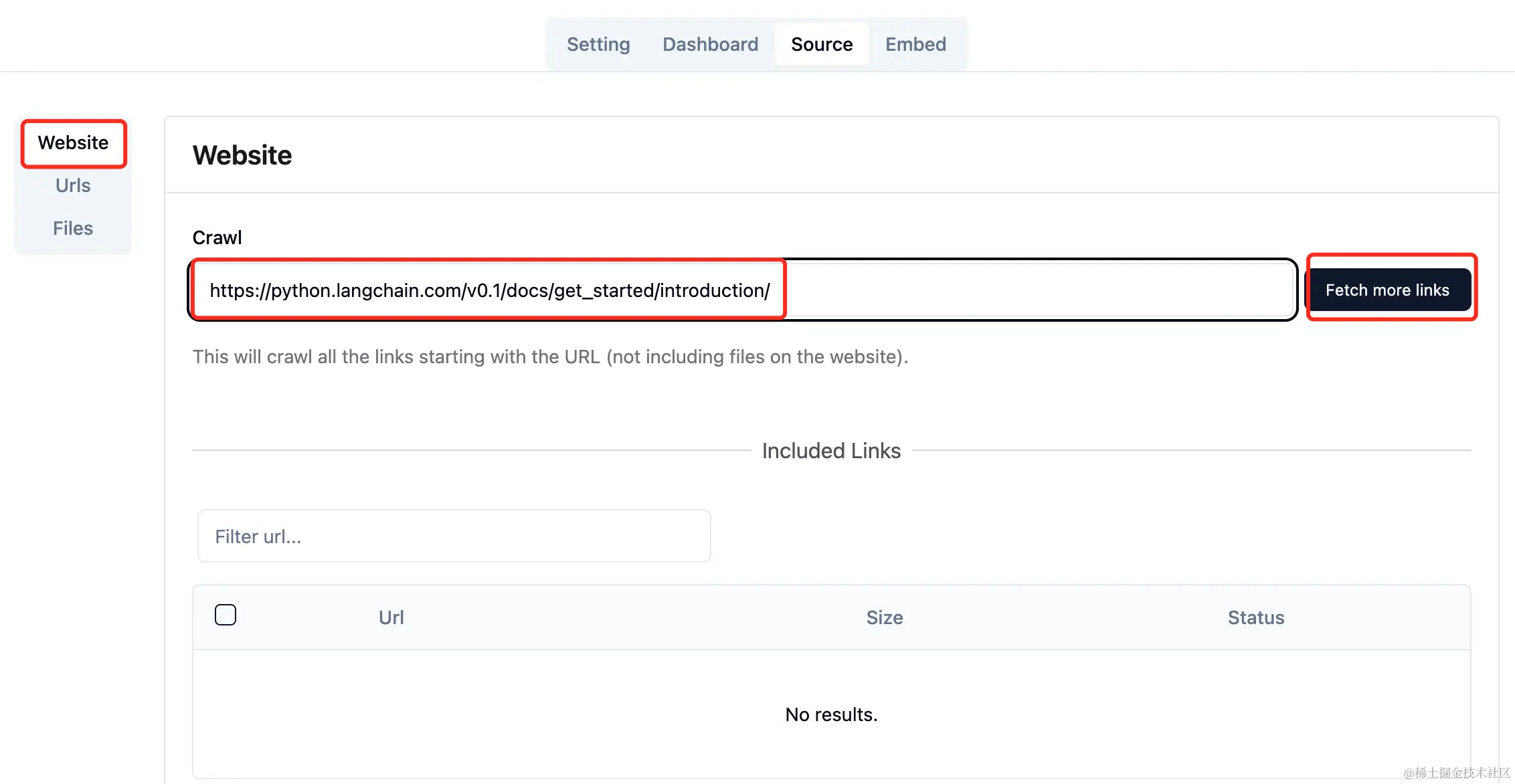Toggle the select-all checkbox in table header
This screenshot has height=784, width=1515.
[226, 615]
